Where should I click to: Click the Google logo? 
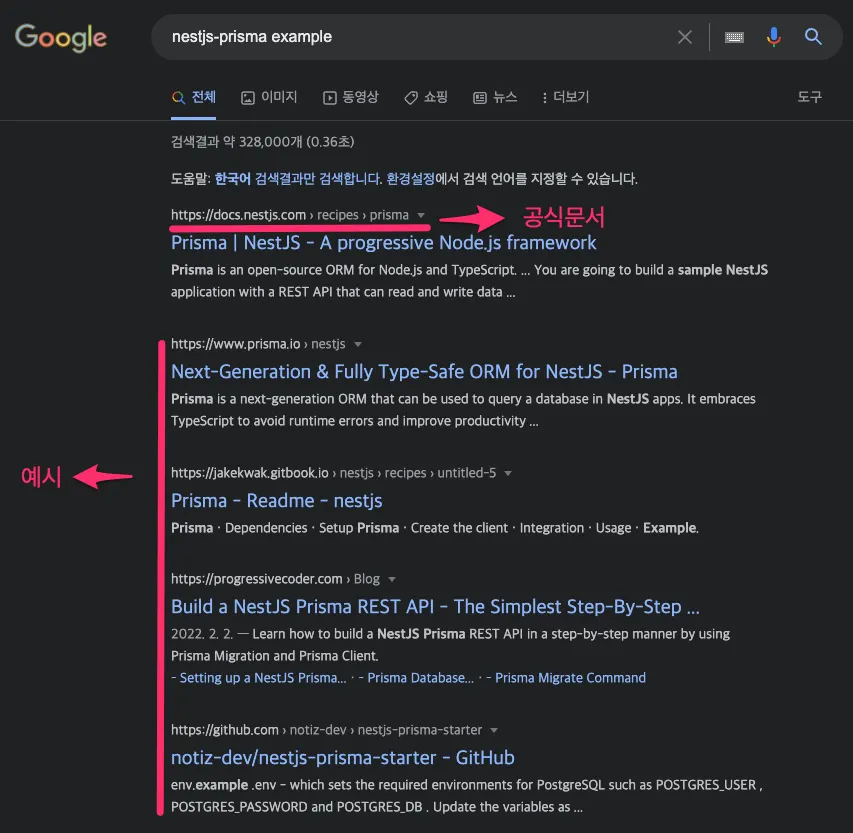61,38
